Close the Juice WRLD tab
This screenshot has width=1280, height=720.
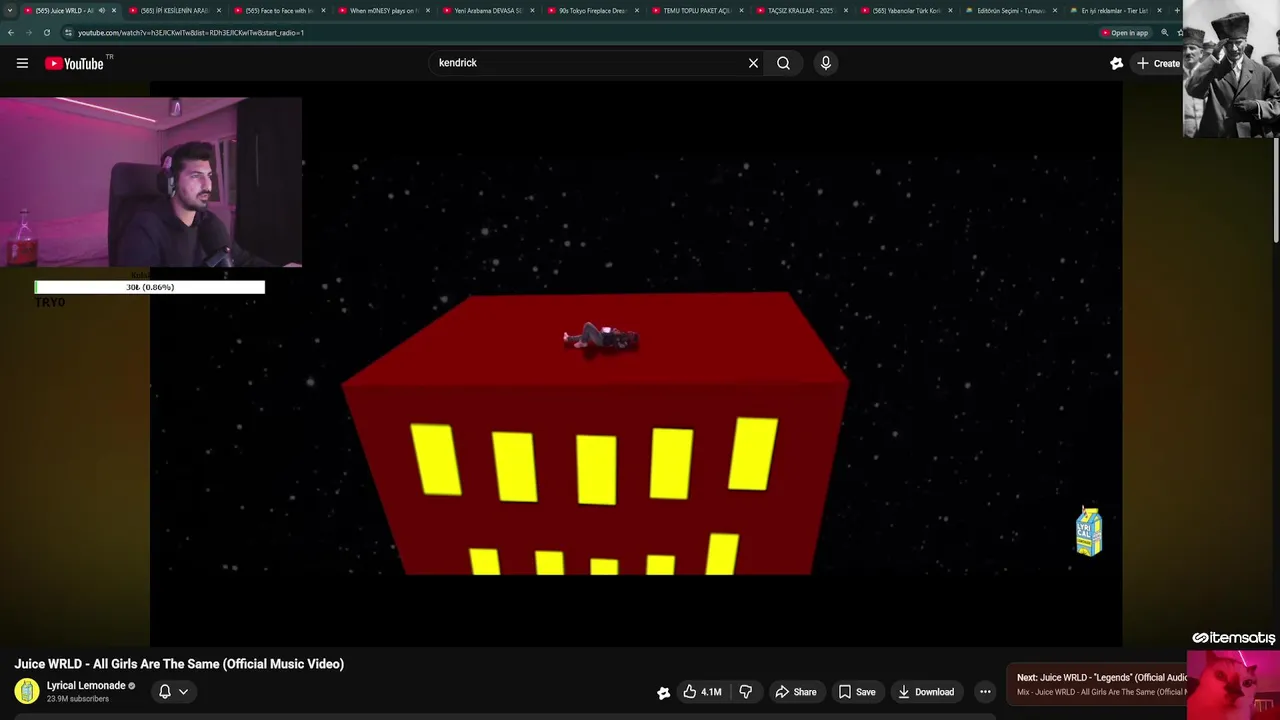coord(114,10)
